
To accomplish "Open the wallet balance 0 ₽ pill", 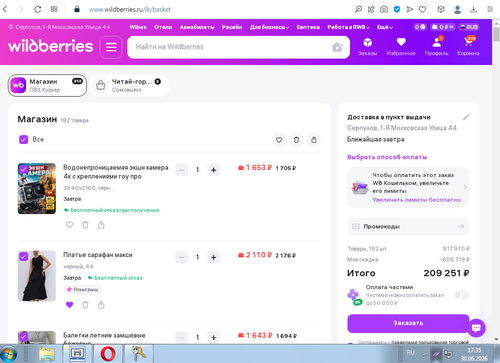I will tap(442, 27).
